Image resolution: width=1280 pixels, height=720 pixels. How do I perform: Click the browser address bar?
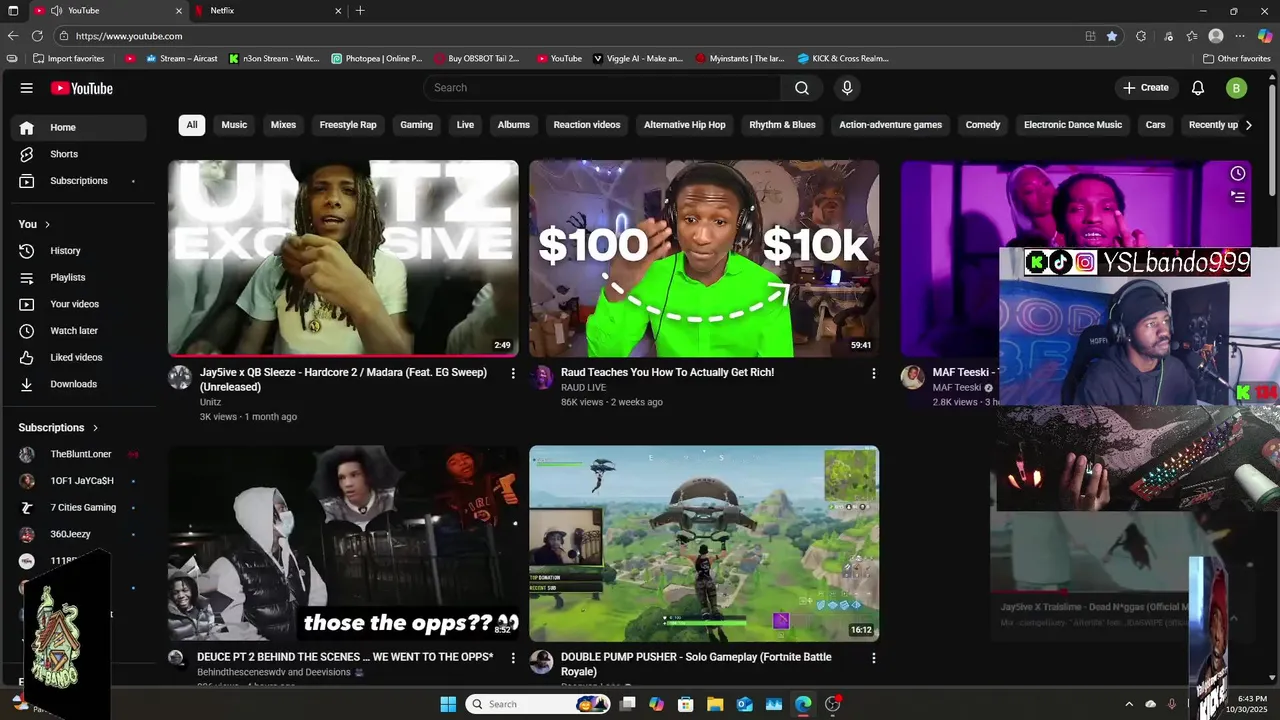pyautogui.click(x=570, y=36)
